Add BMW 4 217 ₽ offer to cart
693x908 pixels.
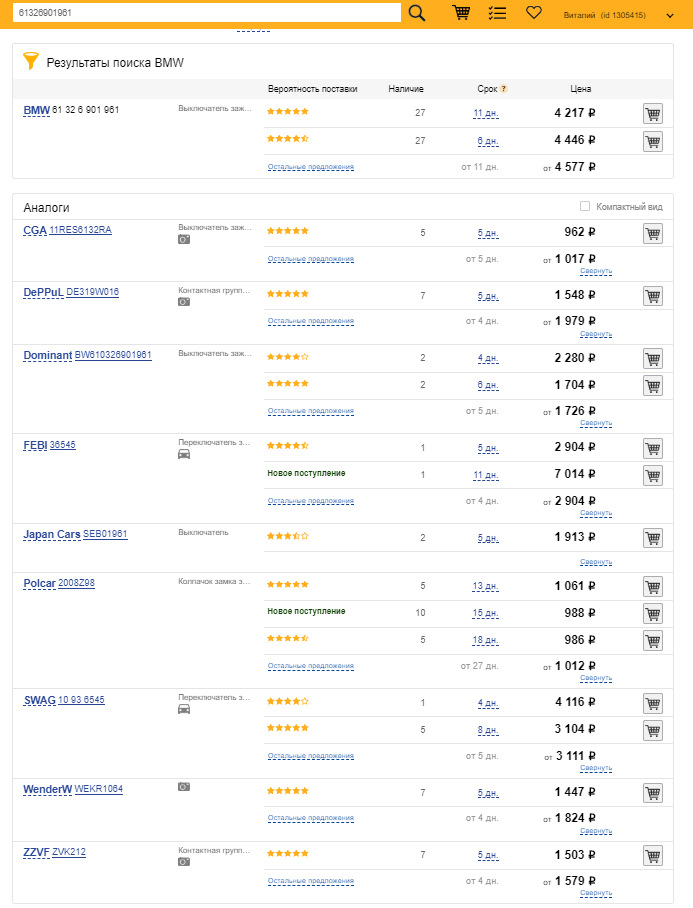652,113
